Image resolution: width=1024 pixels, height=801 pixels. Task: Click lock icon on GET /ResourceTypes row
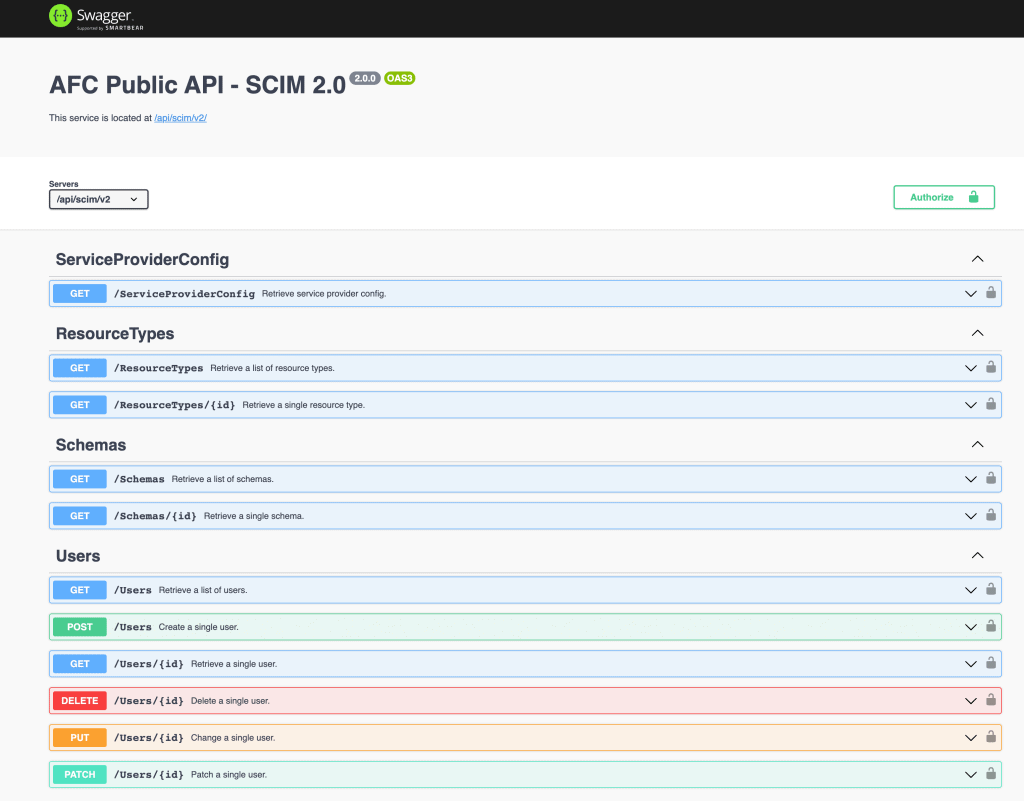(991, 367)
